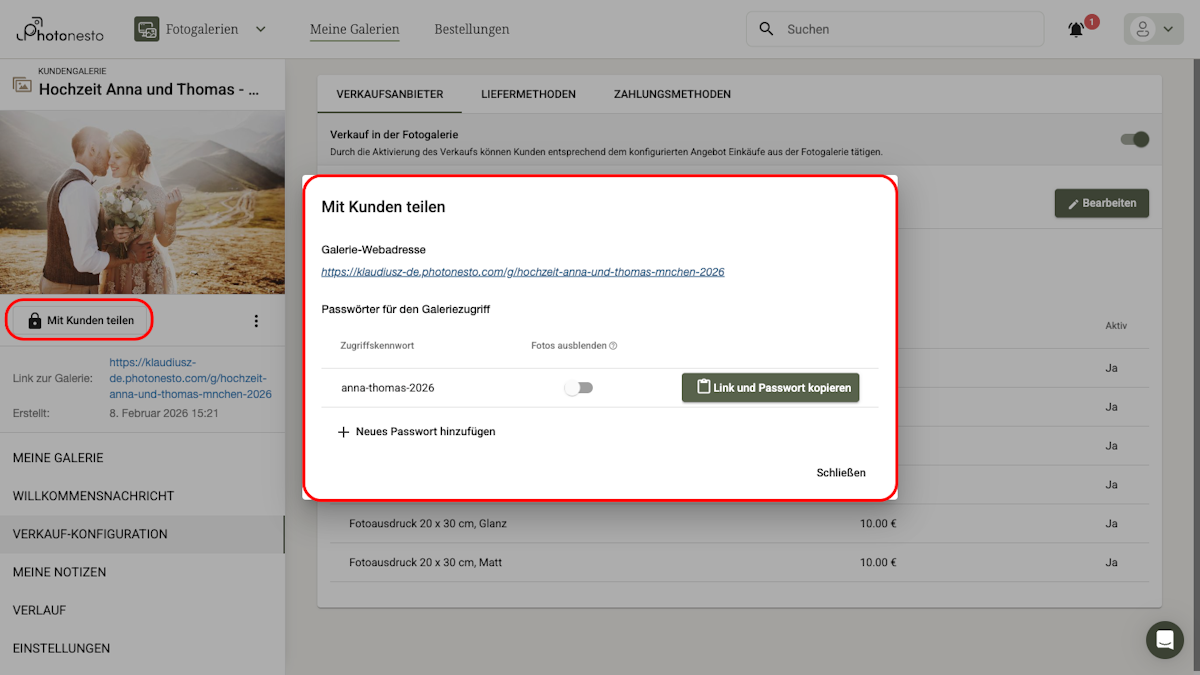Switch to the Liefermethoden tab
The height and width of the screenshot is (675, 1200).
[528, 94]
